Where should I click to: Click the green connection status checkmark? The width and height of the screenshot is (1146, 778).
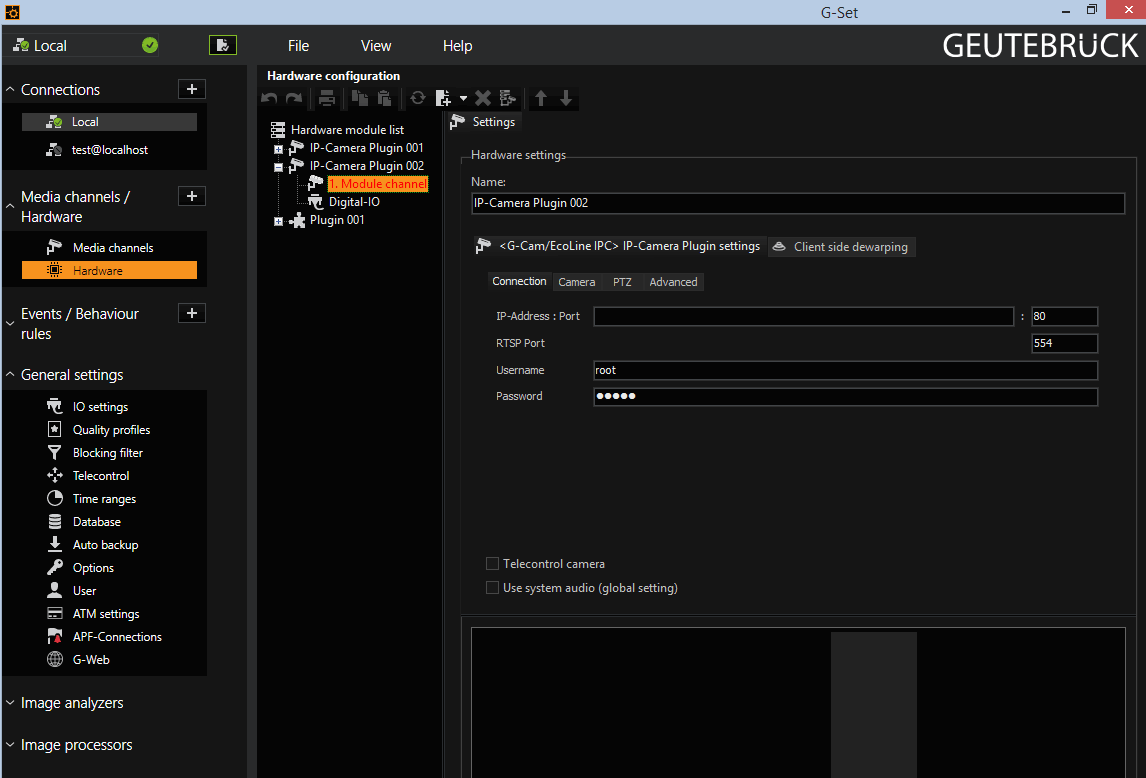[x=150, y=45]
